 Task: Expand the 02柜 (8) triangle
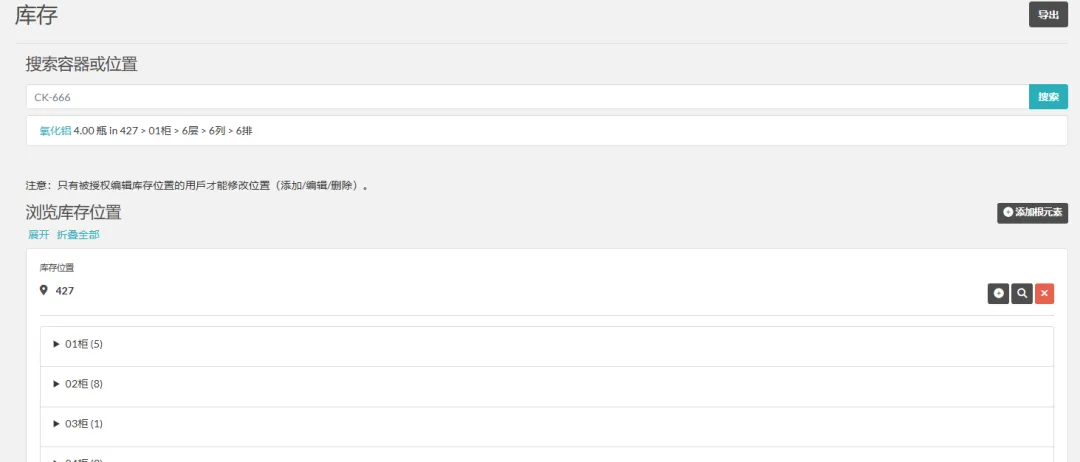coord(57,384)
